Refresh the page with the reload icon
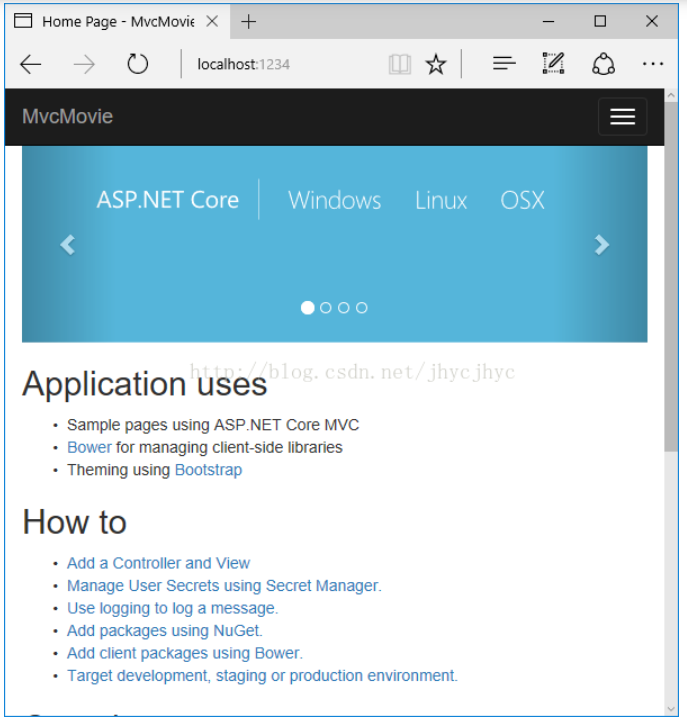The image size is (687, 718). coord(137,64)
